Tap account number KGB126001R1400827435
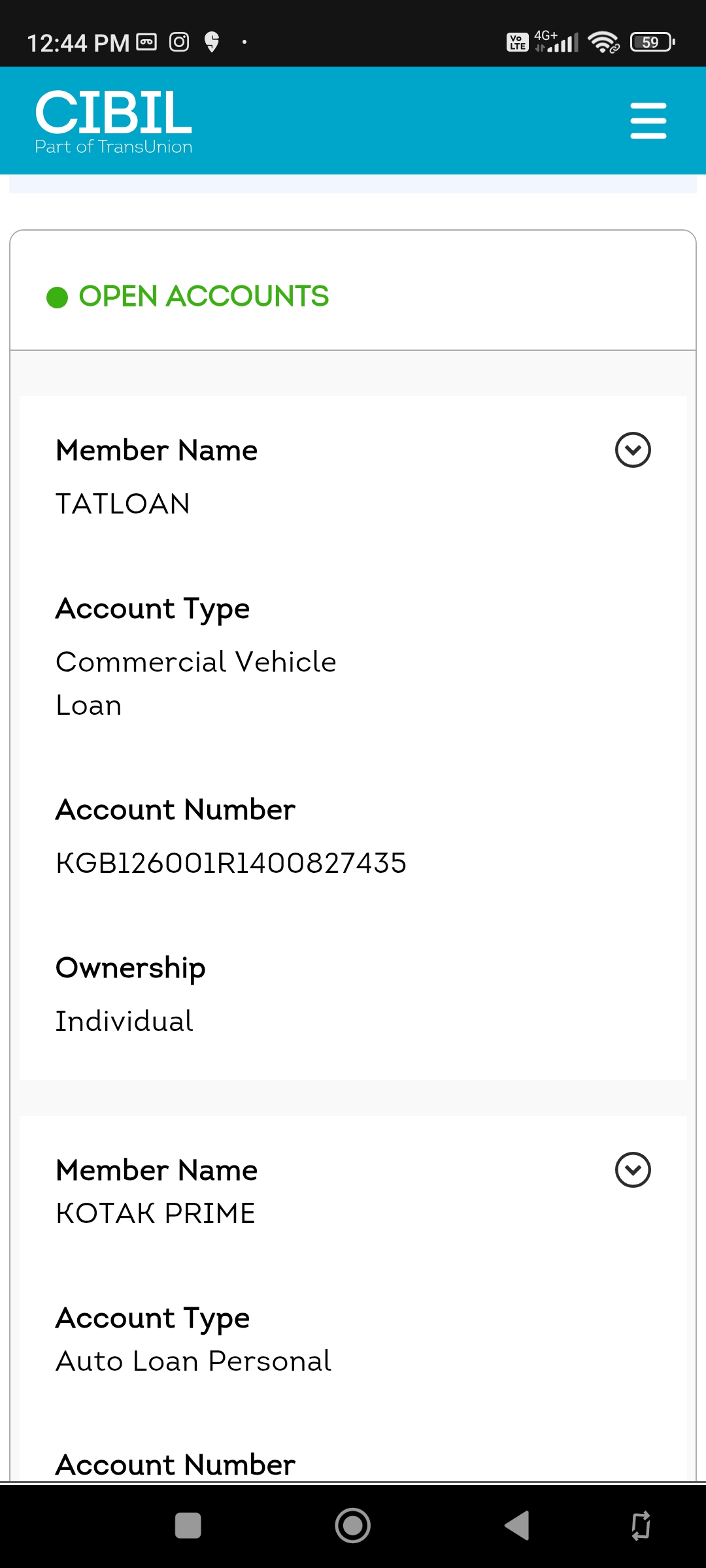 click(231, 863)
